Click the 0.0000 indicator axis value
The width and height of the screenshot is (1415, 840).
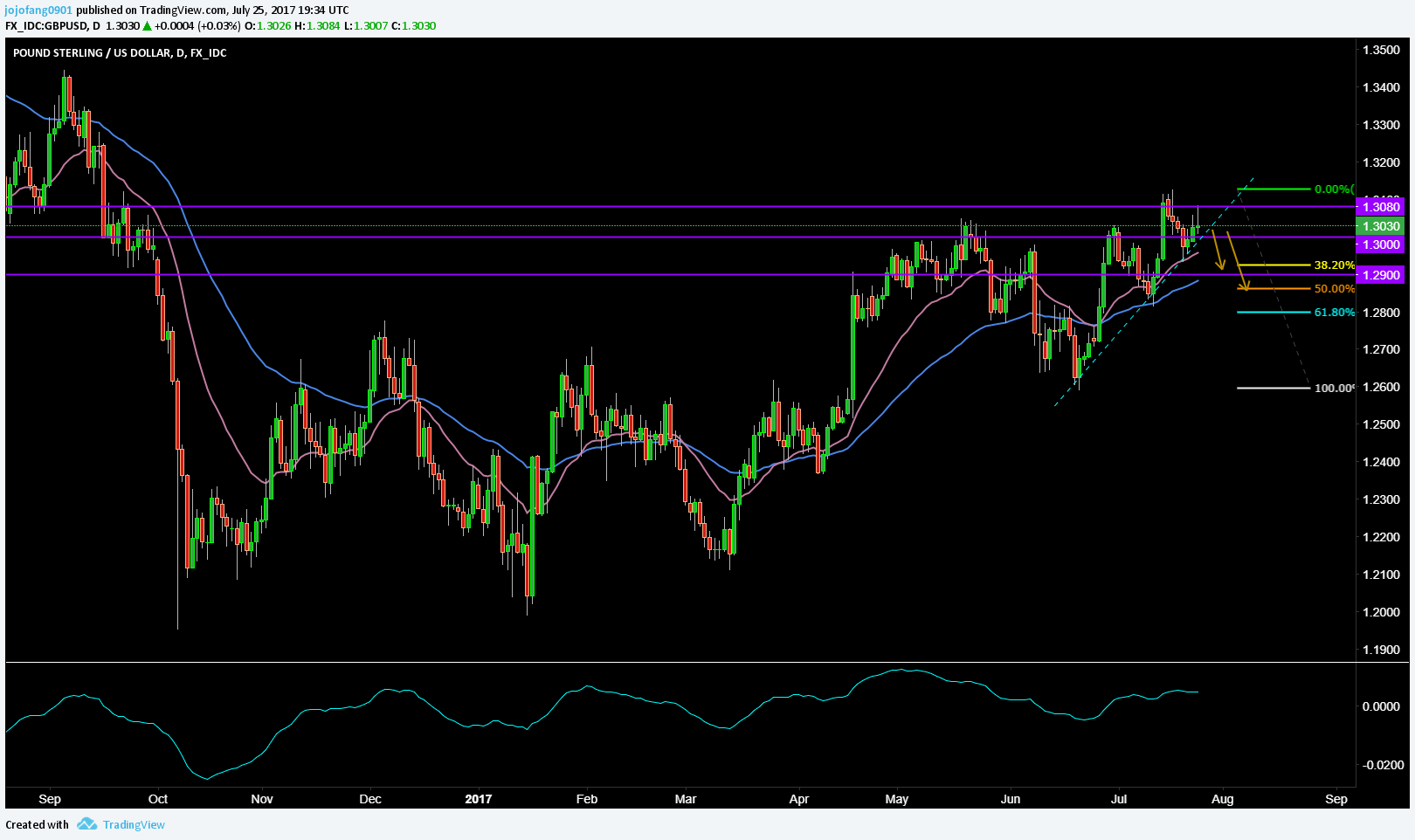coord(1381,706)
